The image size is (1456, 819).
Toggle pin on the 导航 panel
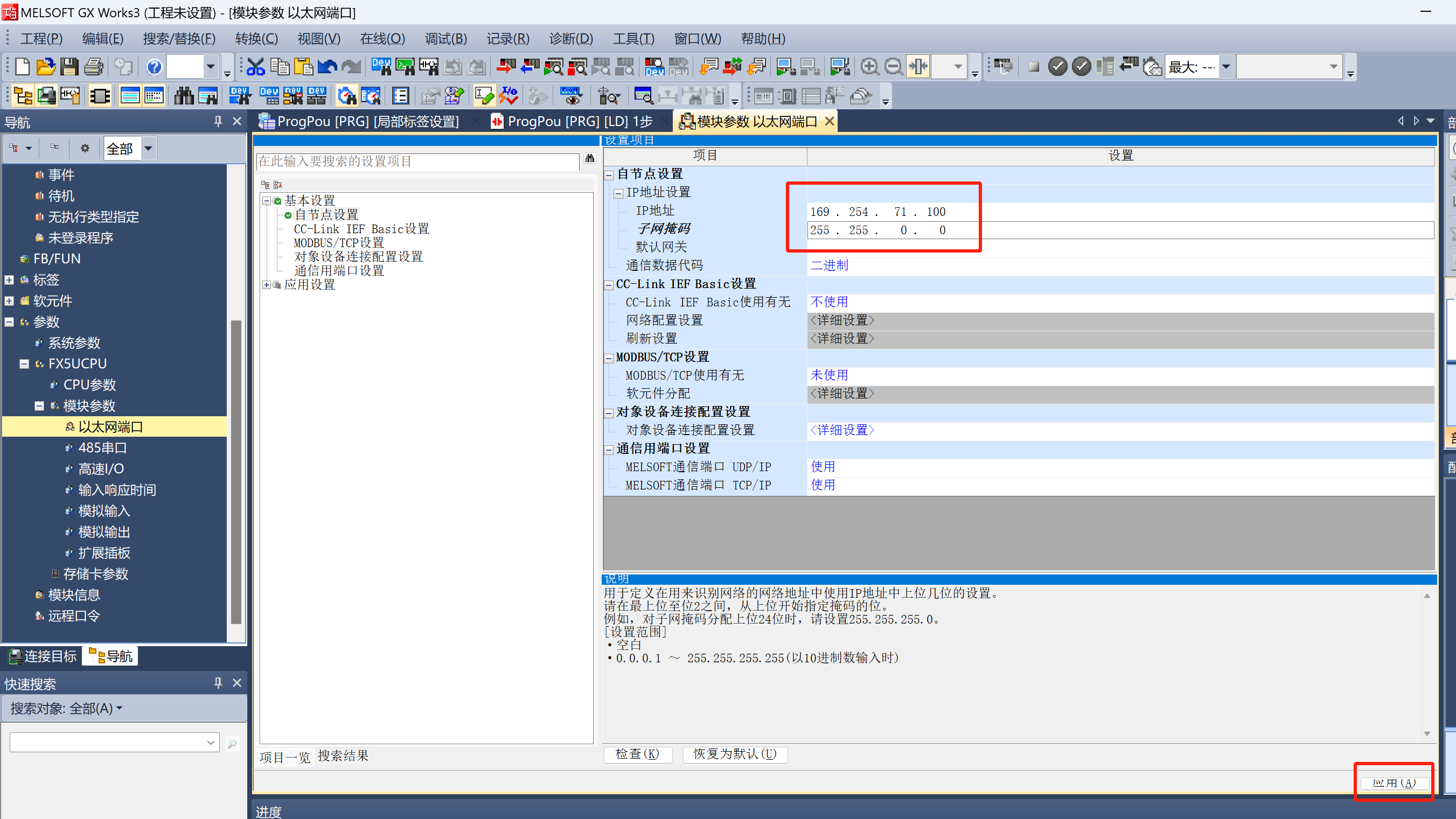(218, 122)
